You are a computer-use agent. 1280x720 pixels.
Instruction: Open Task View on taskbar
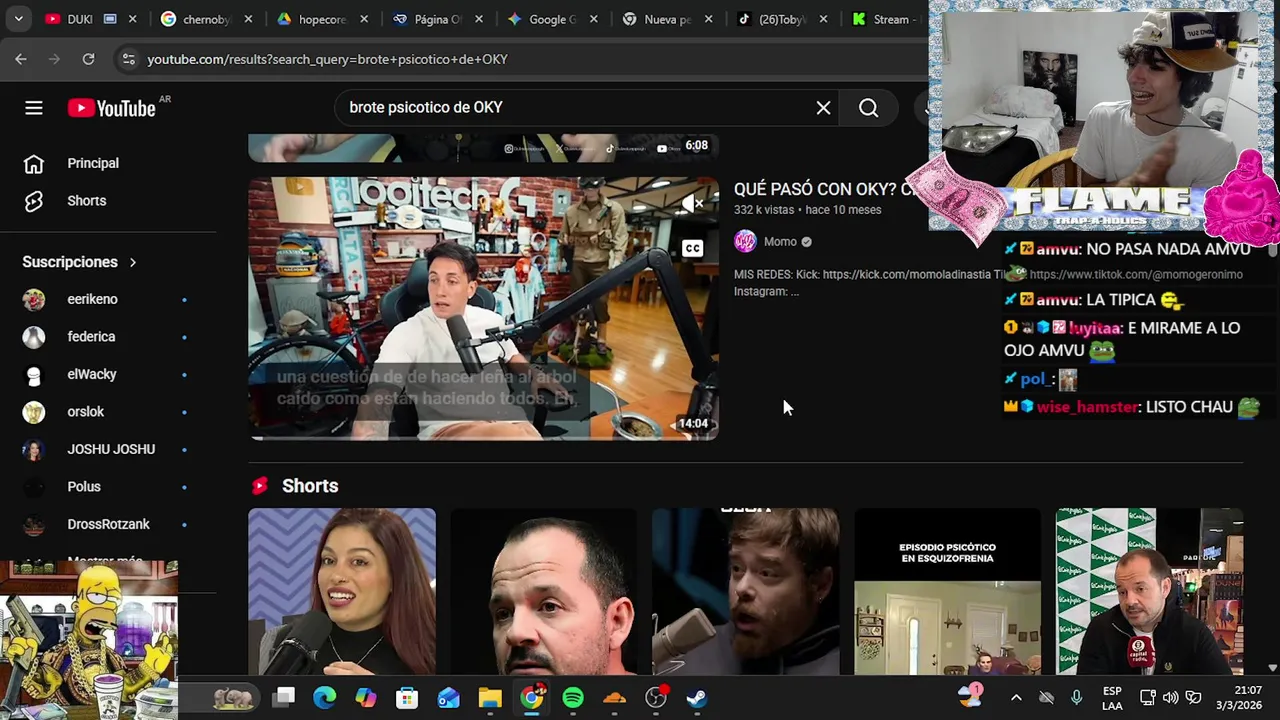[x=284, y=697]
